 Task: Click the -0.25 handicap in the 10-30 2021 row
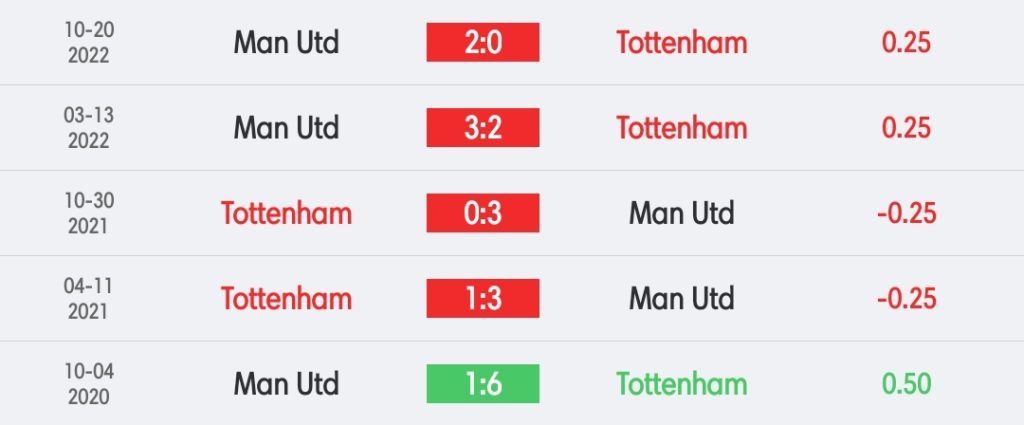pyautogui.click(x=906, y=213)
